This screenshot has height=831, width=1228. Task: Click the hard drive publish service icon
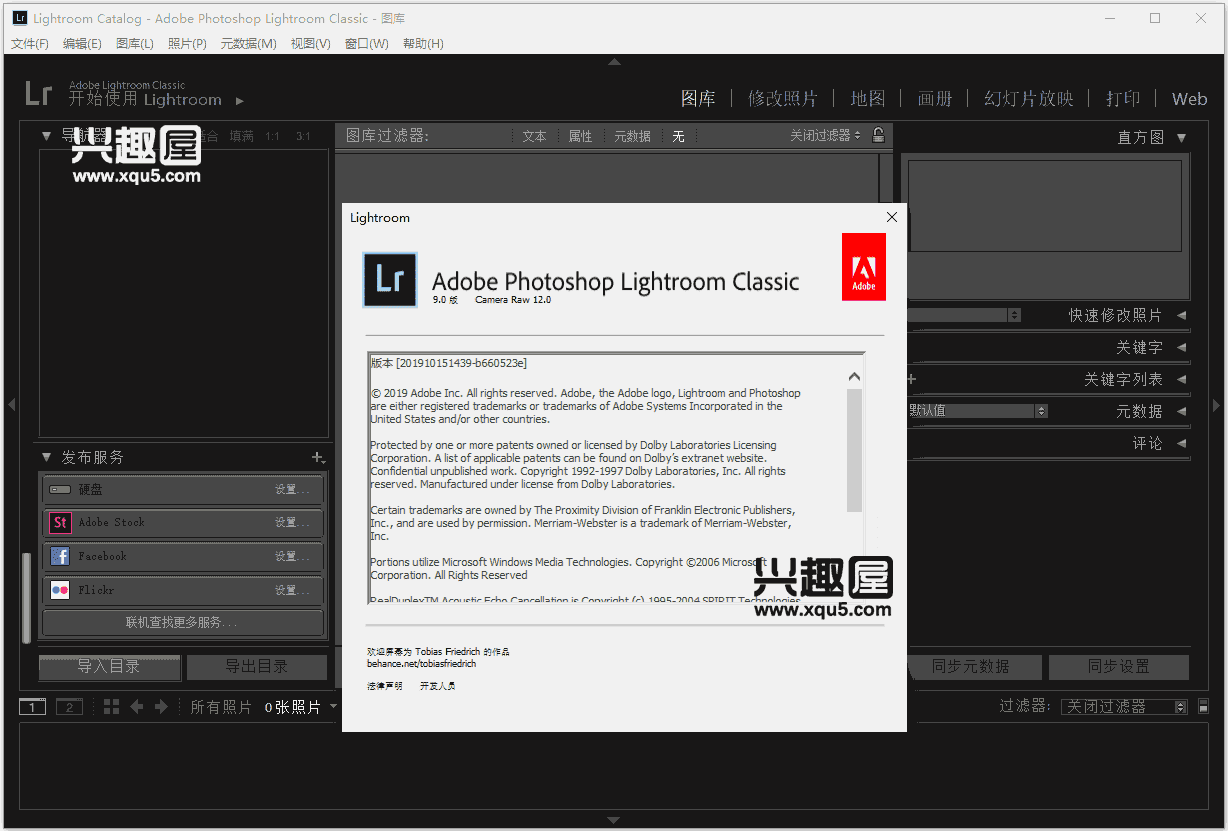pyautogui.click(x=60, y=489)
